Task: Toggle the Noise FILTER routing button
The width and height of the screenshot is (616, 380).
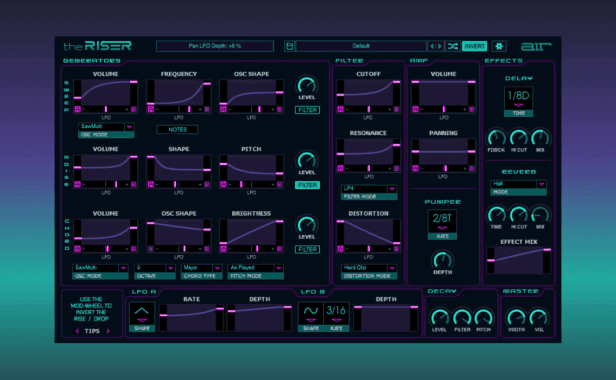Action: tap(307, 185)
